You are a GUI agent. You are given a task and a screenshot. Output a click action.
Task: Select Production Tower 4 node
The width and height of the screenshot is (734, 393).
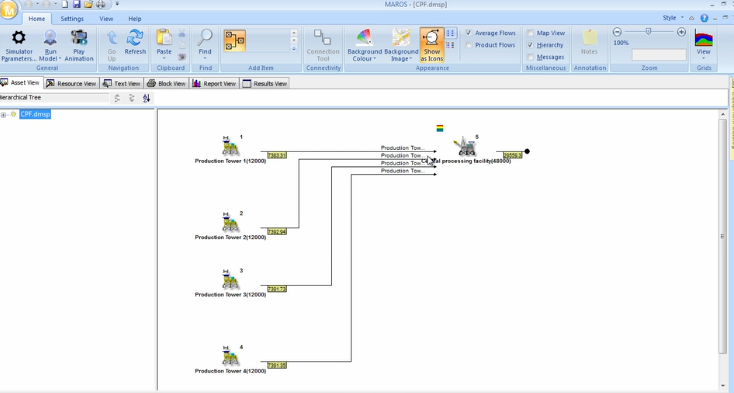point(230,356)
